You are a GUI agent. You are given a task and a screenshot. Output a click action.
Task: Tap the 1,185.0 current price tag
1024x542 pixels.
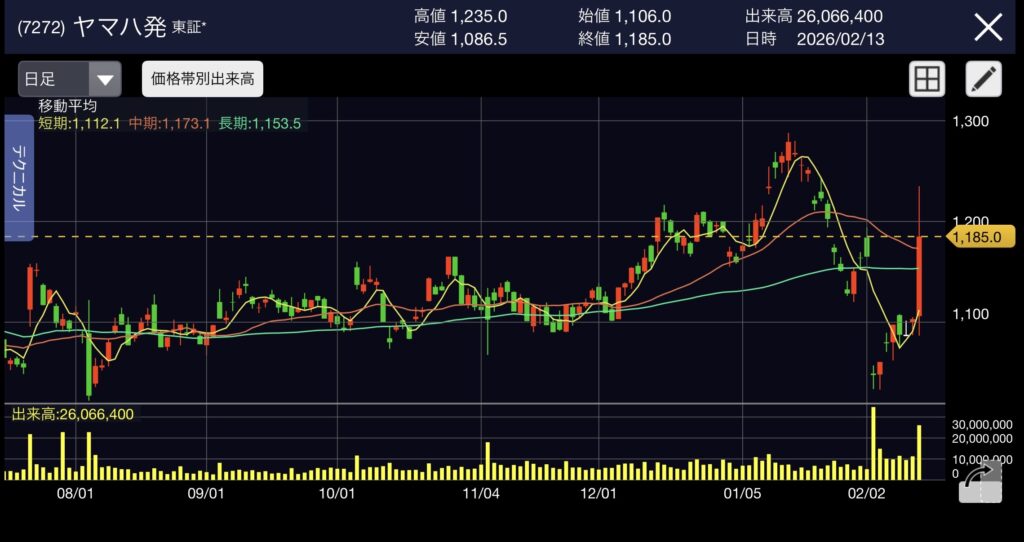click(980, 237)
